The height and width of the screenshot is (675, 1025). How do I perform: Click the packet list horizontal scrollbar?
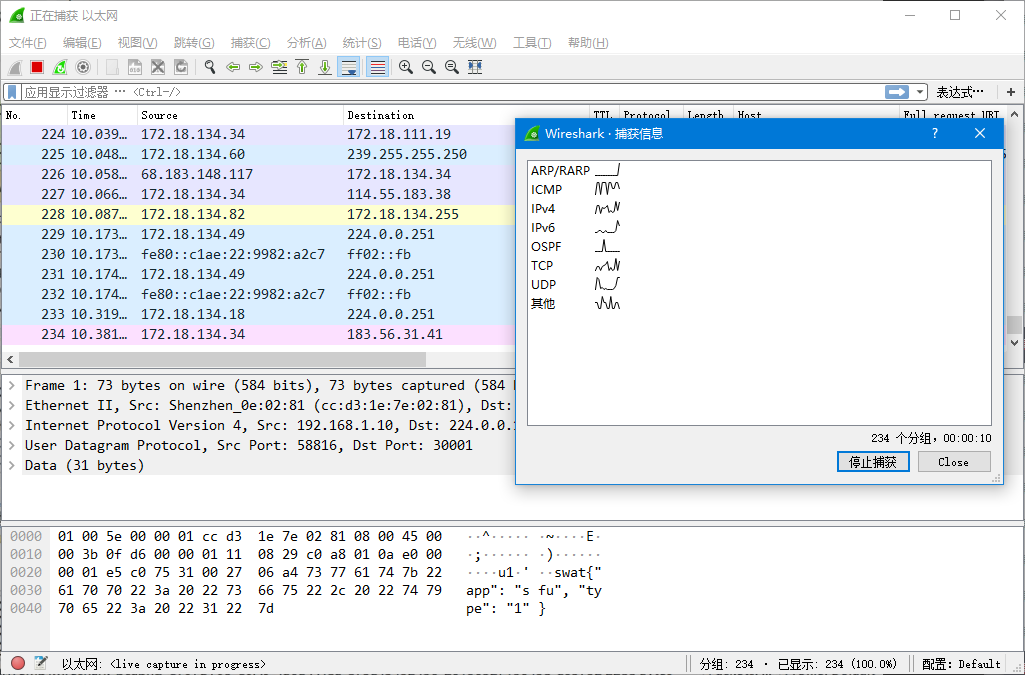click(222, 359)
